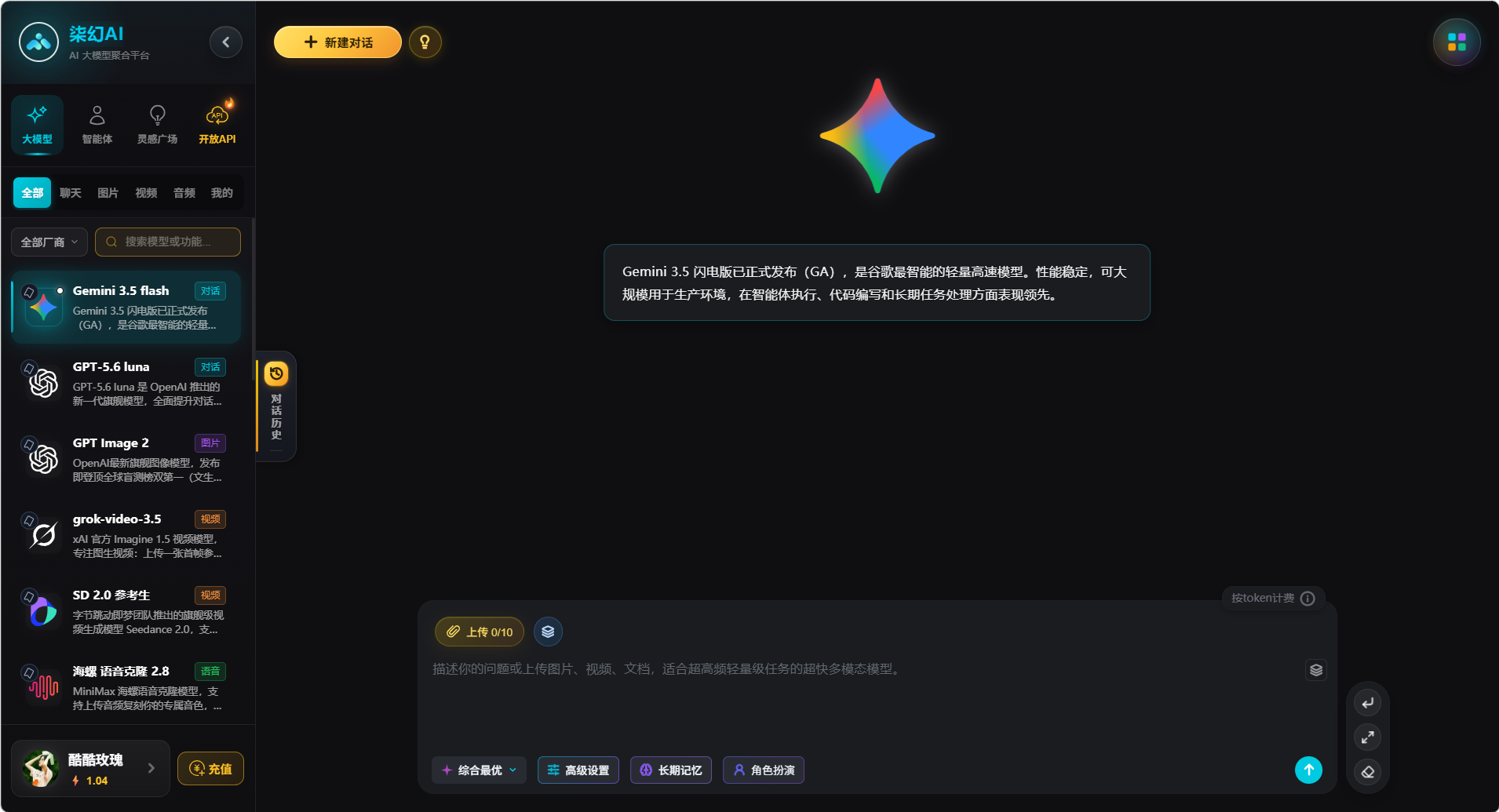Click the 视频 tag on SD 2.0 参考生

coord(210,595)
